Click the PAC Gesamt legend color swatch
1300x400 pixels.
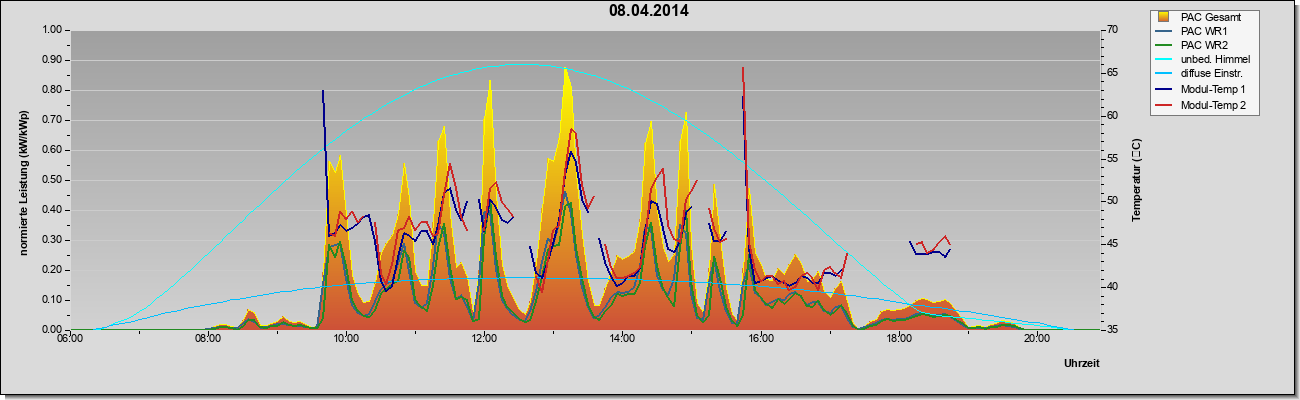[x=1164, y=16]
